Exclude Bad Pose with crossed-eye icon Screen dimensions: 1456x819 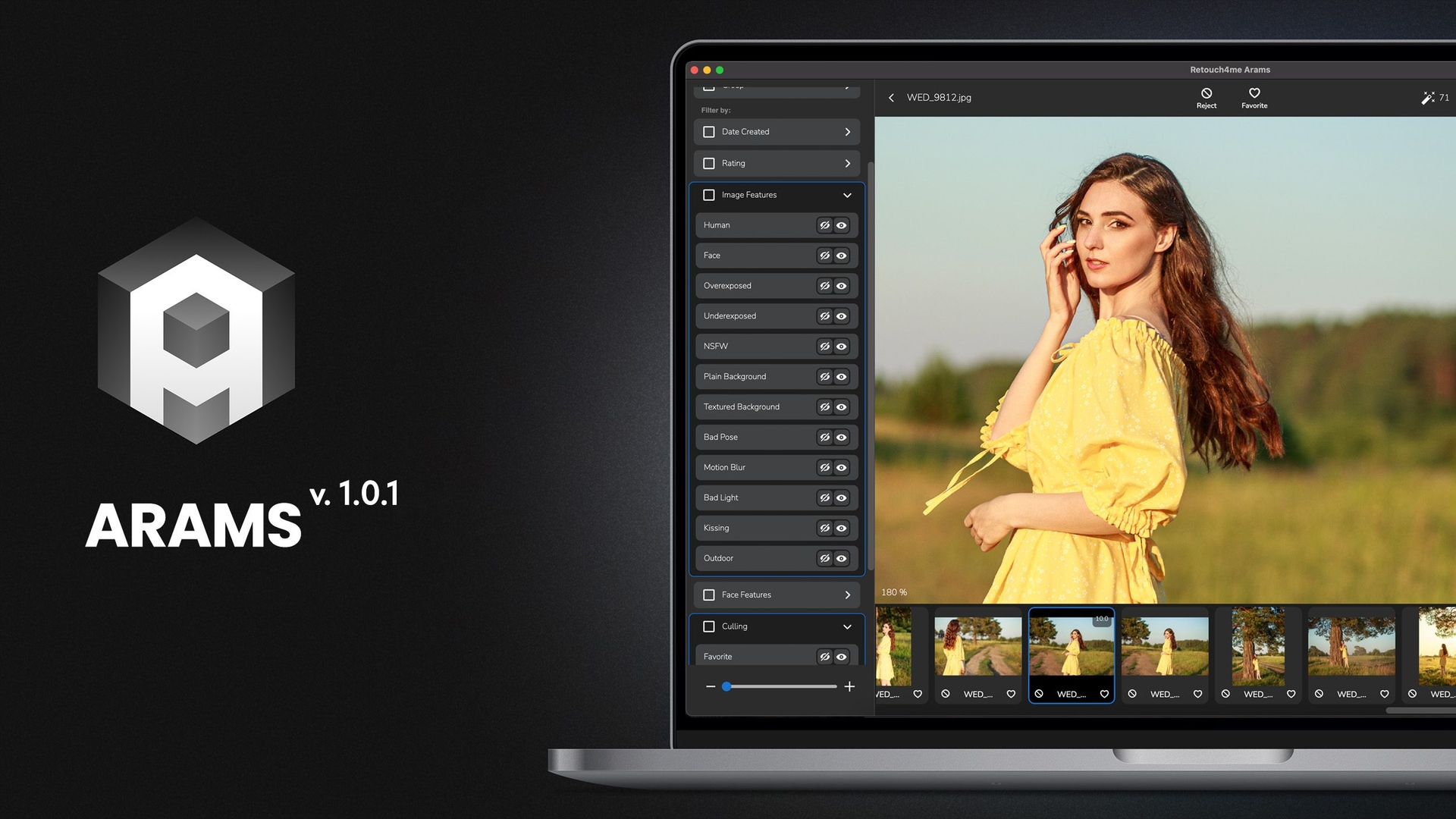[x=825, y=438]
